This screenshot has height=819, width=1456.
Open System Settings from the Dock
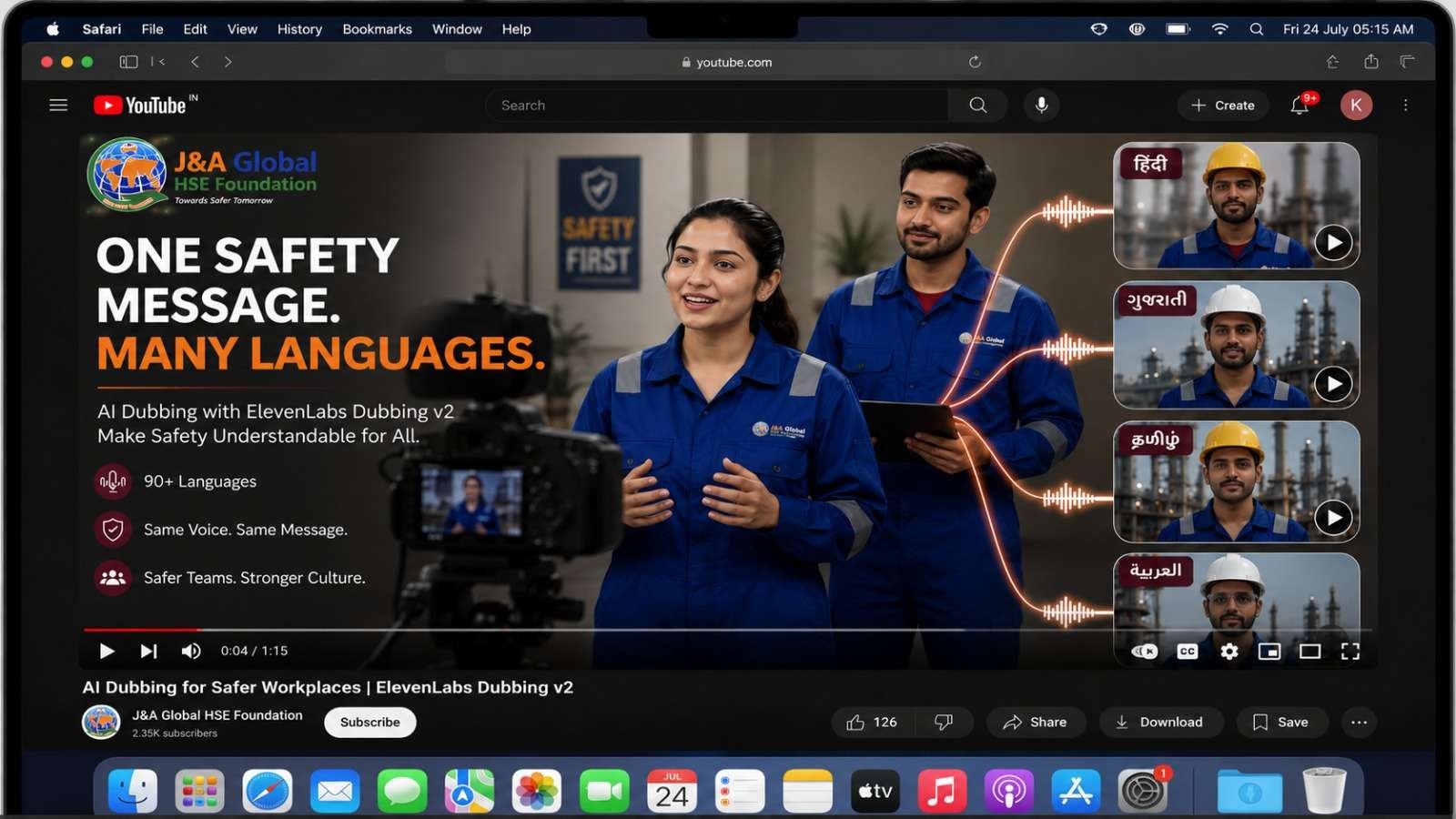click(x=1143, y=791)
